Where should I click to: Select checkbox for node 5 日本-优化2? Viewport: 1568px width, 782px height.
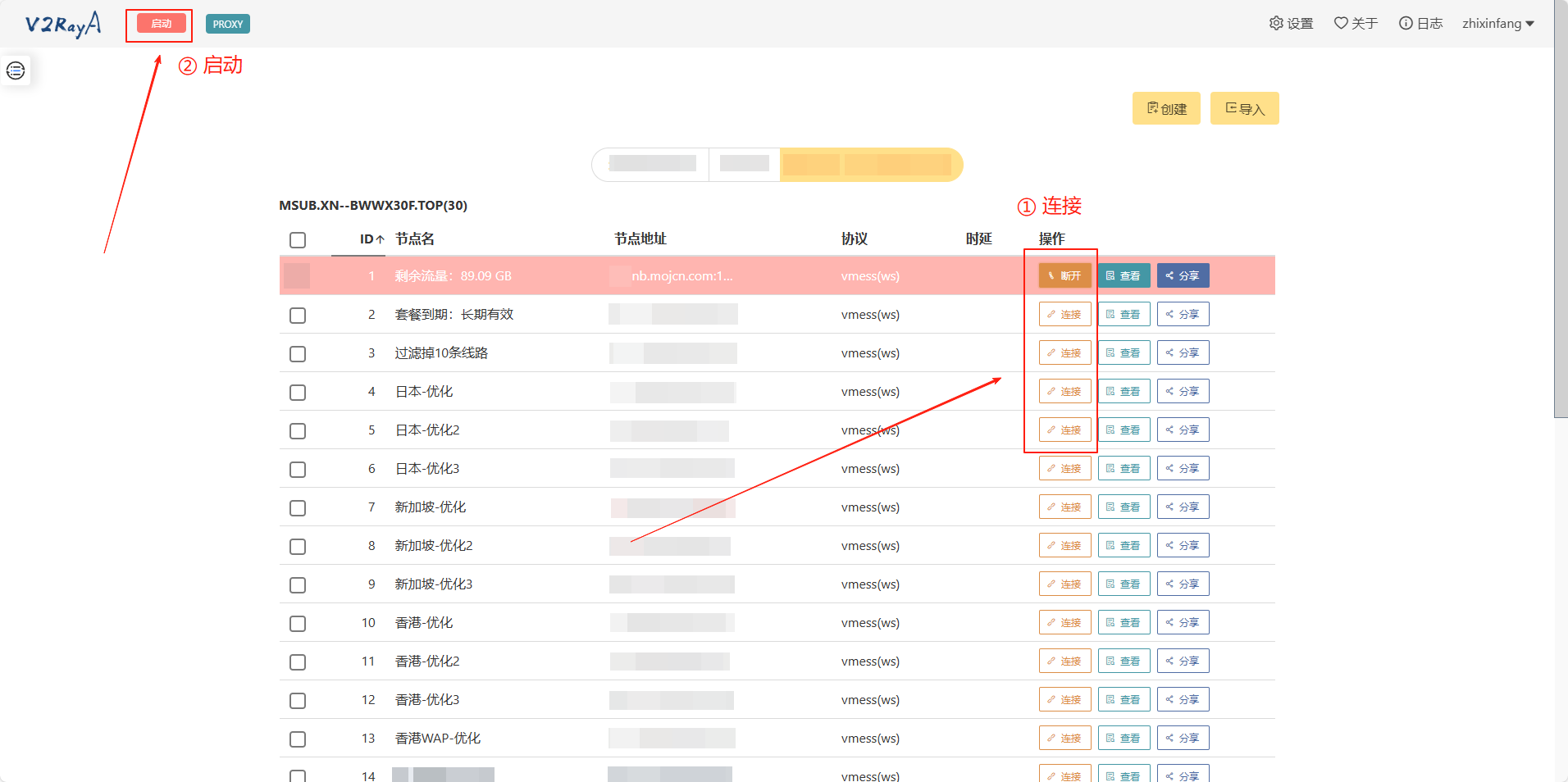click(x=298, y=431)
